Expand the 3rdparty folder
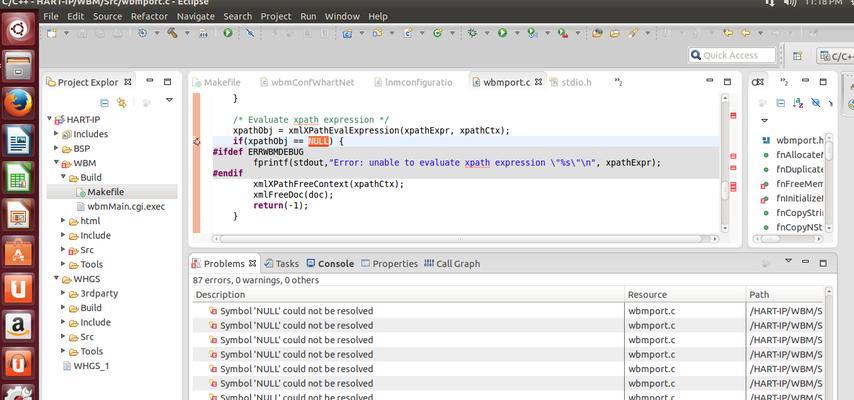 [x=63, y=293]
